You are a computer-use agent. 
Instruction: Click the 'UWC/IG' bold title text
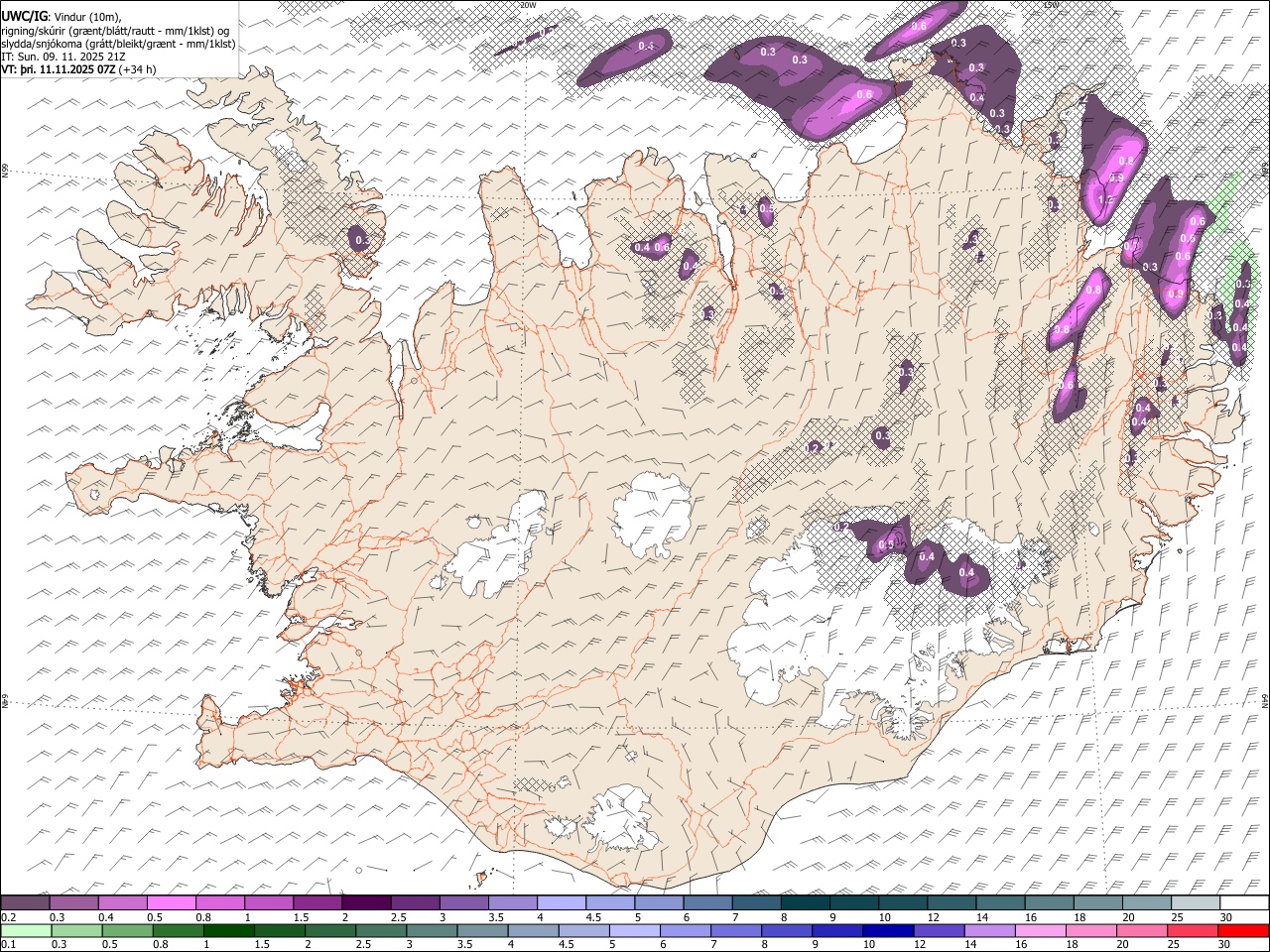pyautogui.click(x=25, y=17)
